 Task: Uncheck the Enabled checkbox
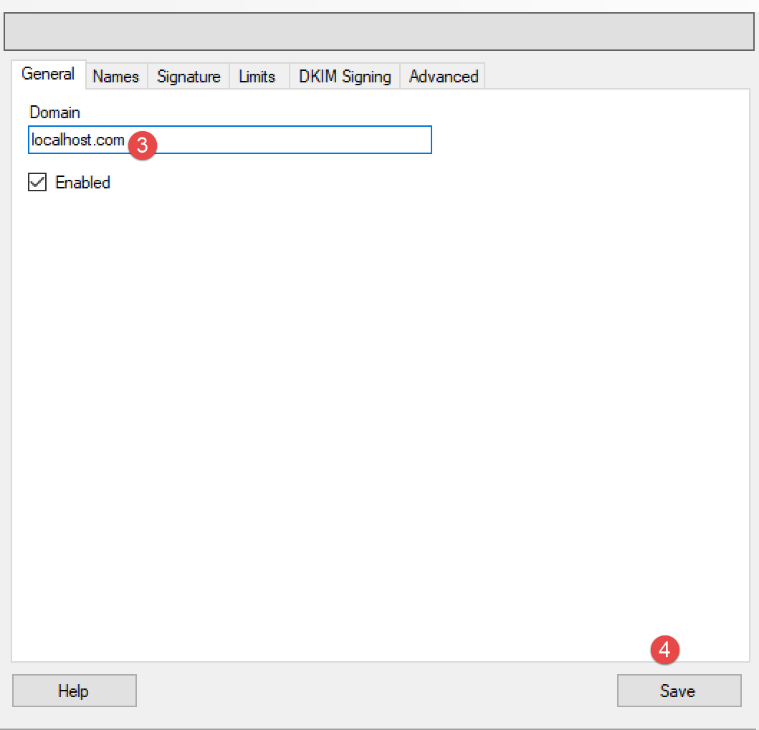38,182
